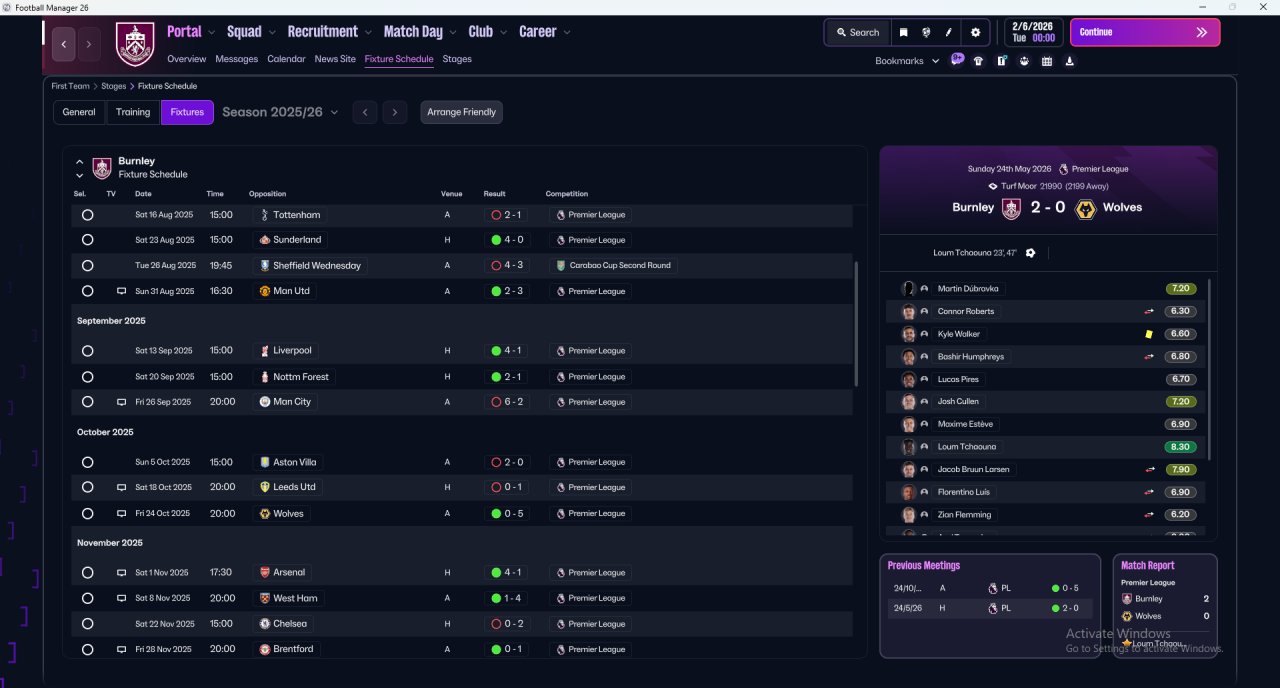Viewport: 1280px width, 688px height.
Task: Open the world globe icon
Action: coord(927,32)
